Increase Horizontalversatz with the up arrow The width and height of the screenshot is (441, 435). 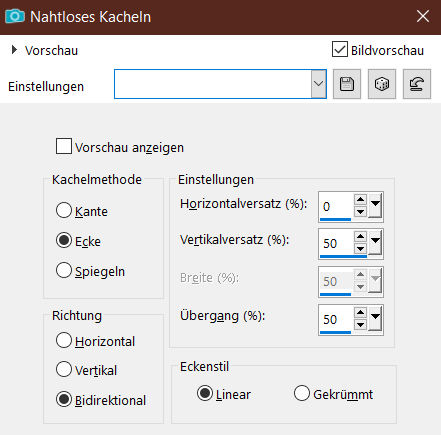pos(360,200)
